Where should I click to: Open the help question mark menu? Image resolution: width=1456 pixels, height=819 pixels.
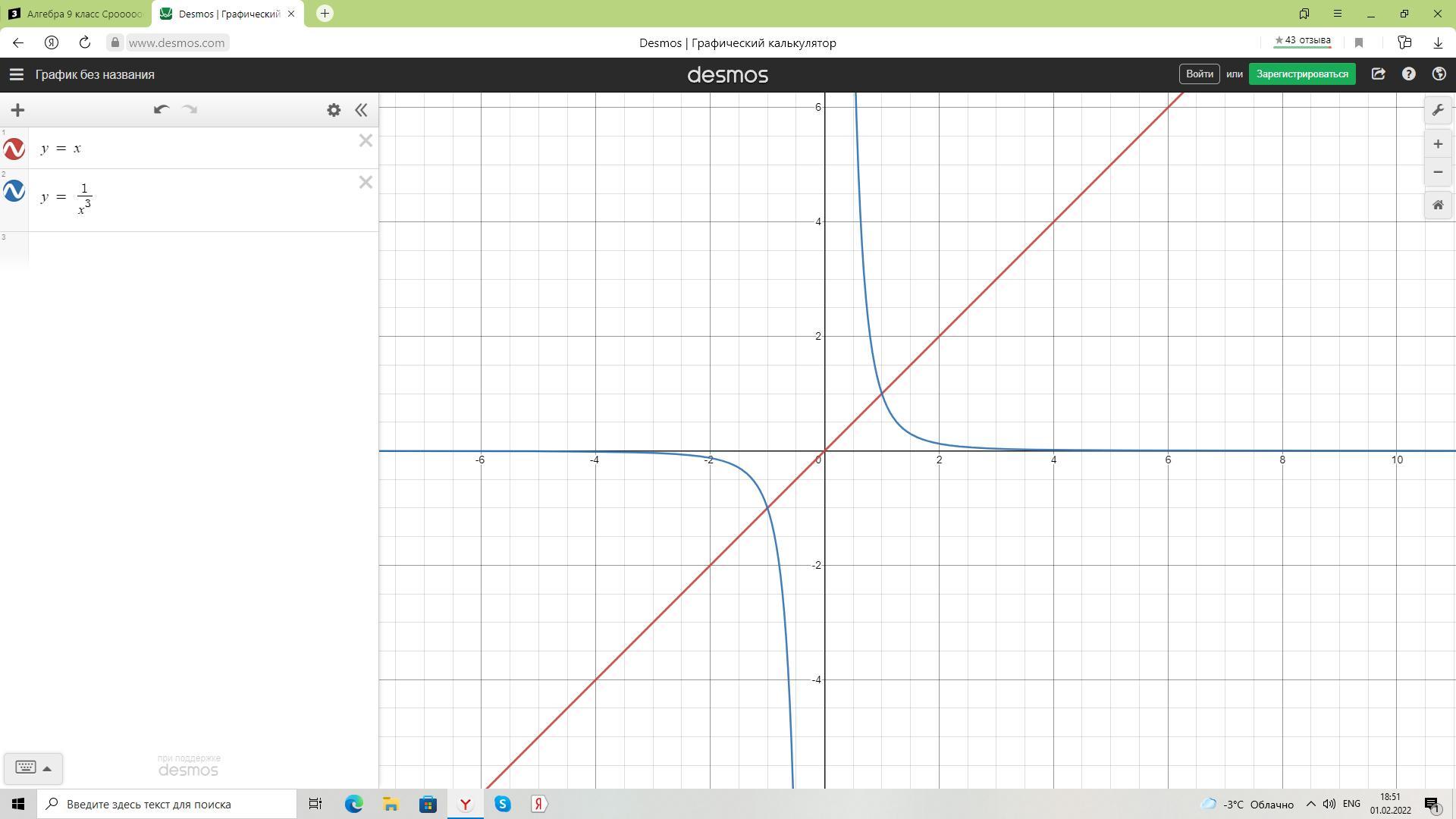1408,74
